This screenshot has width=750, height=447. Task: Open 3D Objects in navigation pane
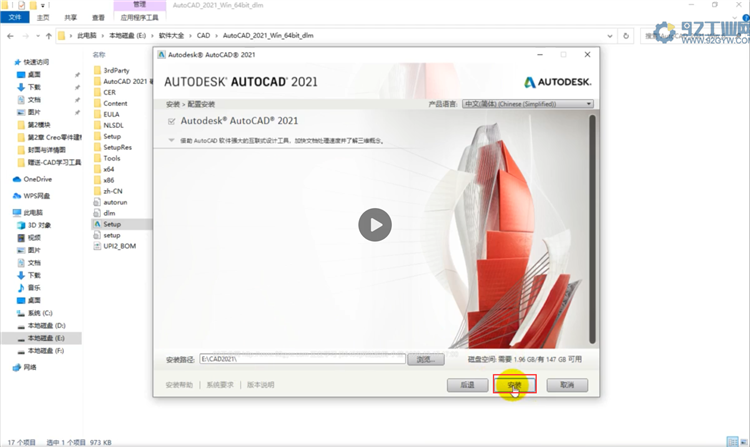click(x=39, y=225)
